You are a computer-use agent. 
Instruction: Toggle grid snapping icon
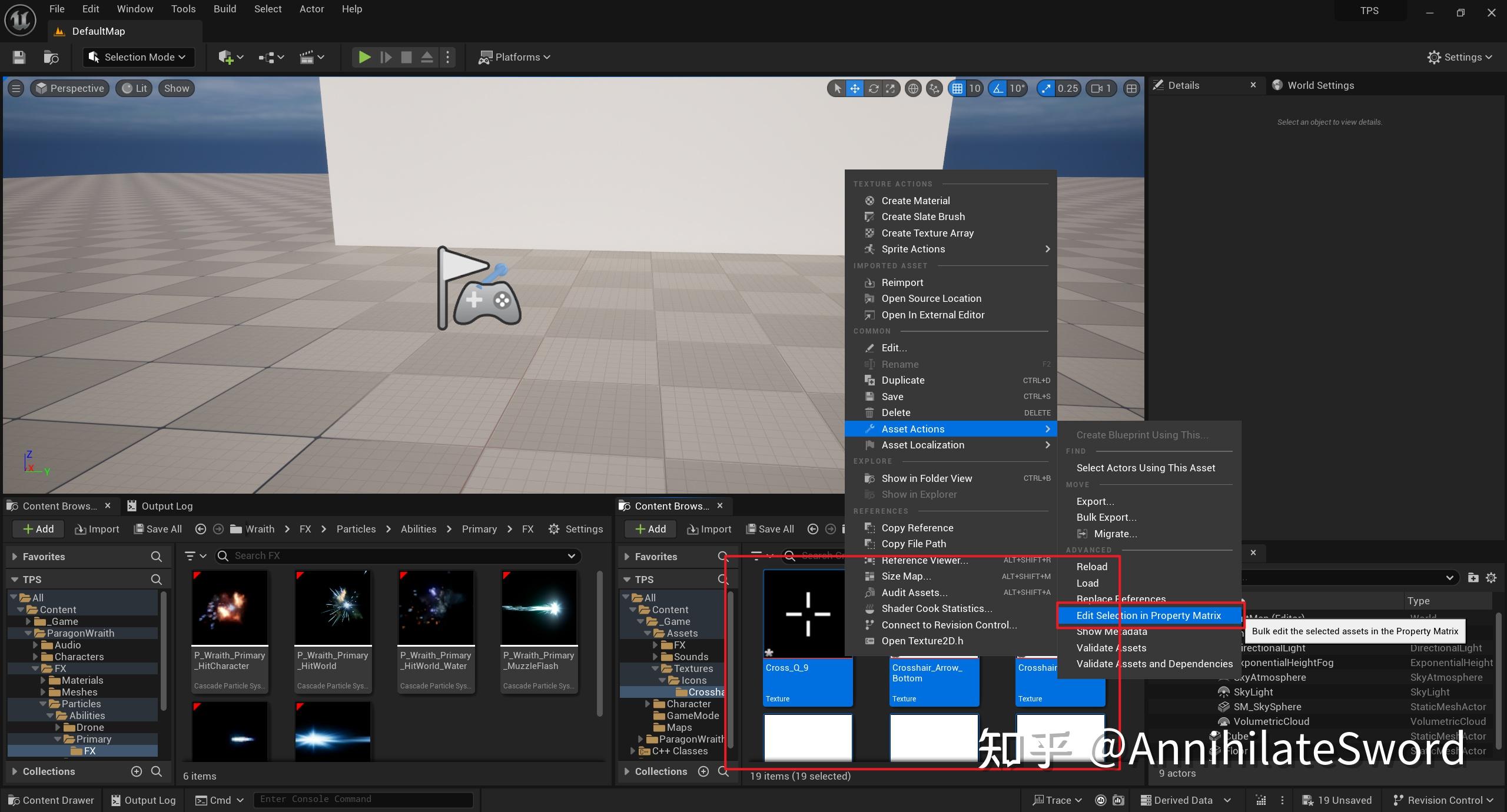(957, 88)
